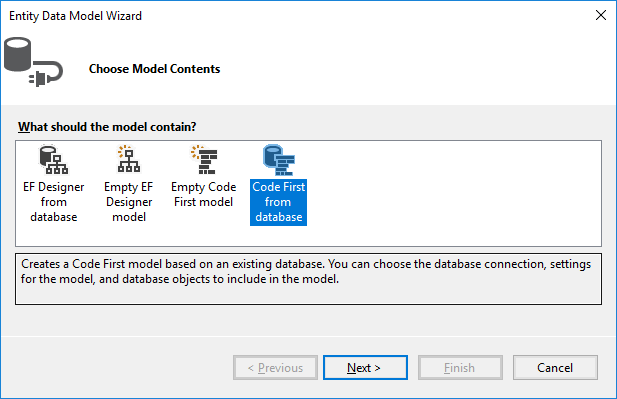
Task: Cancel the Entity Data Model Wizard
Action: tap(555, 368)
